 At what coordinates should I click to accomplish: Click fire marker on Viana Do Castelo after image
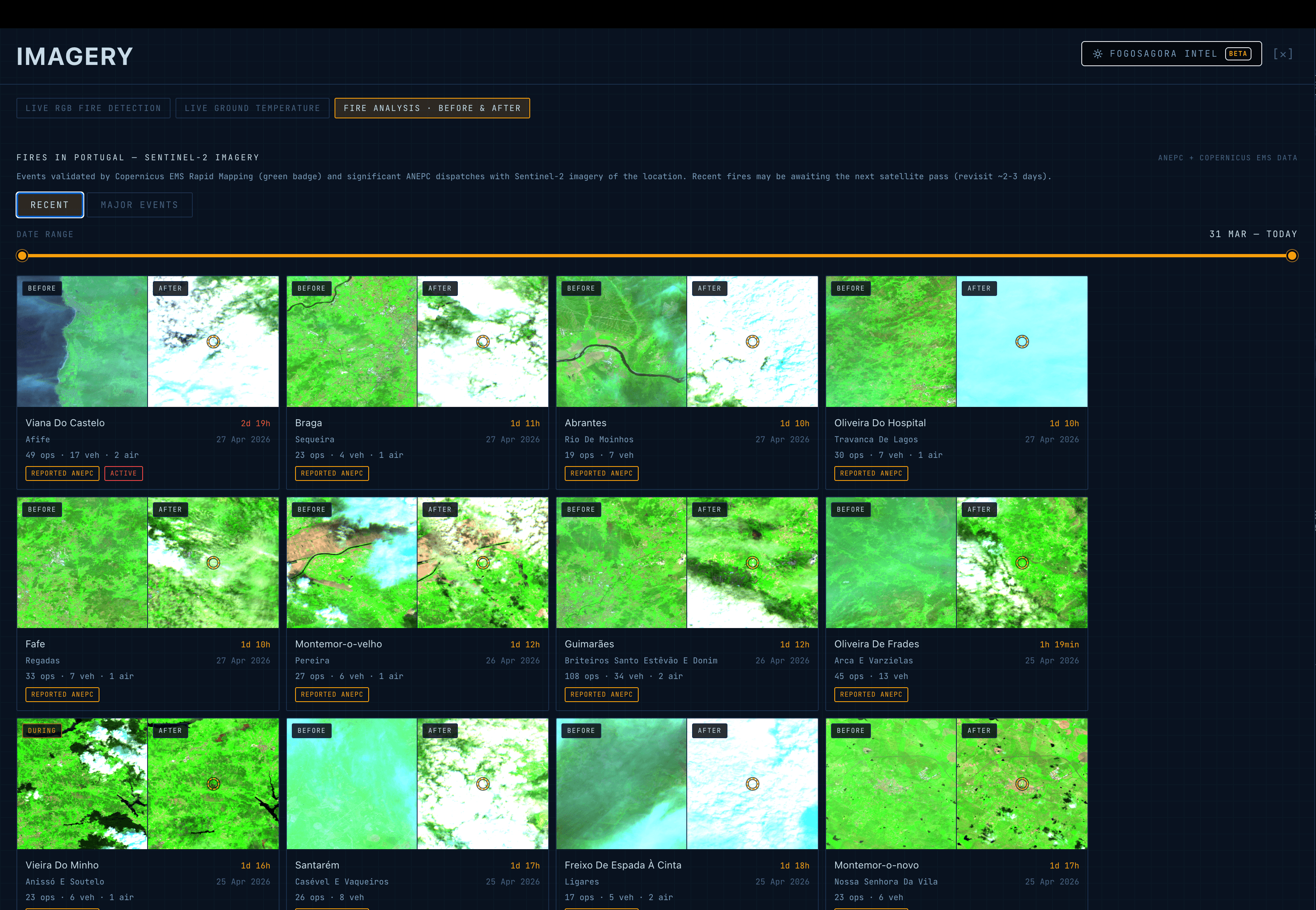pos(213,342)
